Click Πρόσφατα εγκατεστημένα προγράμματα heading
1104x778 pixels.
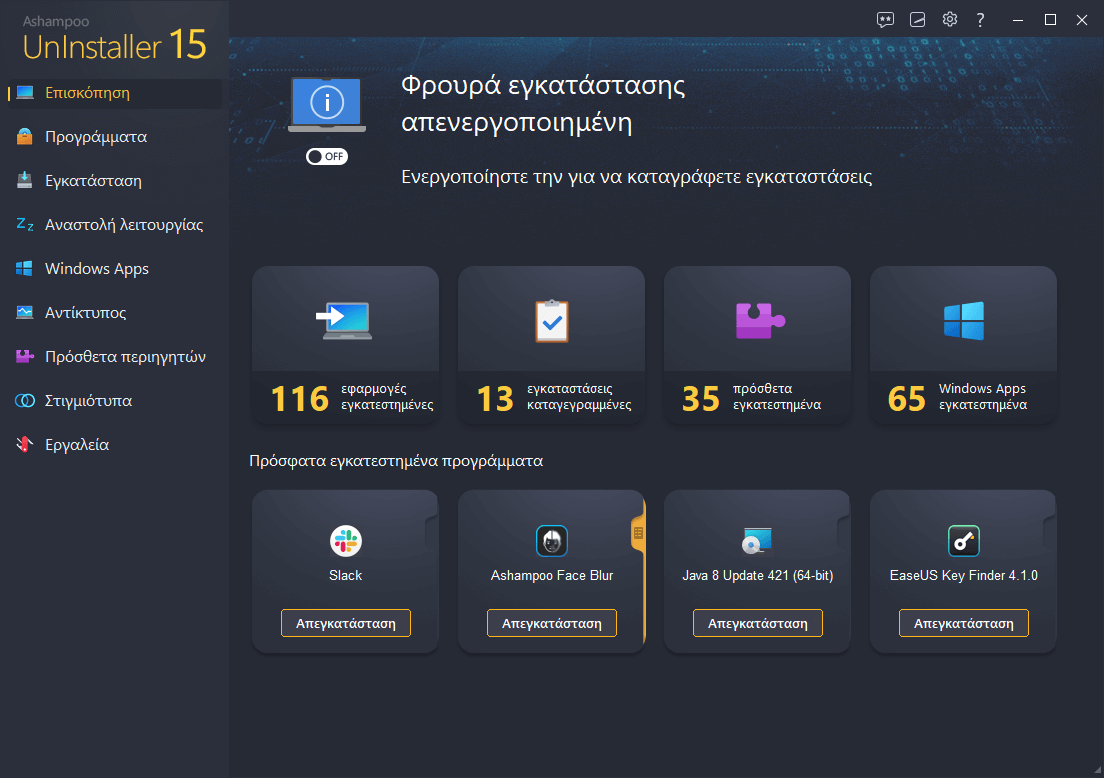(x=396, y=461)
